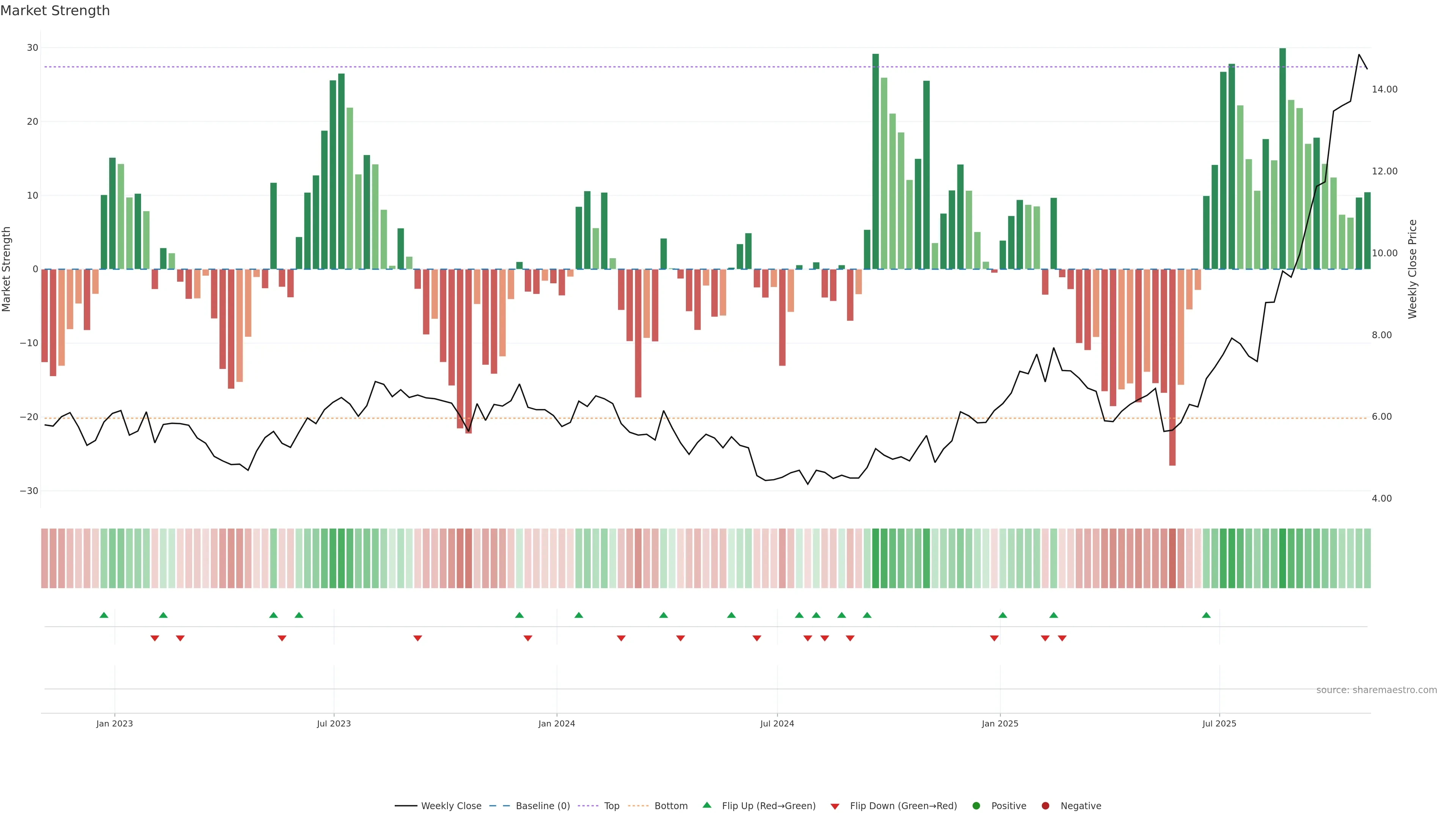Click the Negative red circle legend icon
The height and width of the screenshot is (819, 1456).
1045,806
